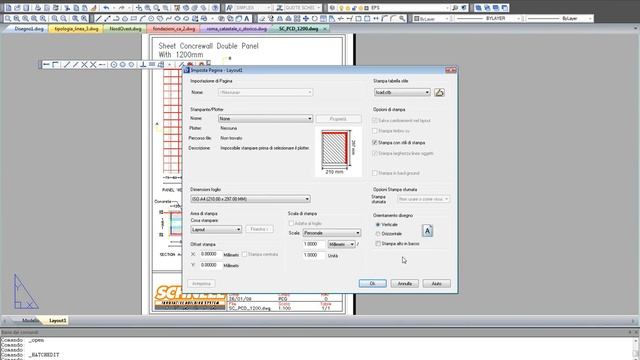640x360 pixels.
Task: Click the portrait orientation A preview icon
Action: coord(427,231)
